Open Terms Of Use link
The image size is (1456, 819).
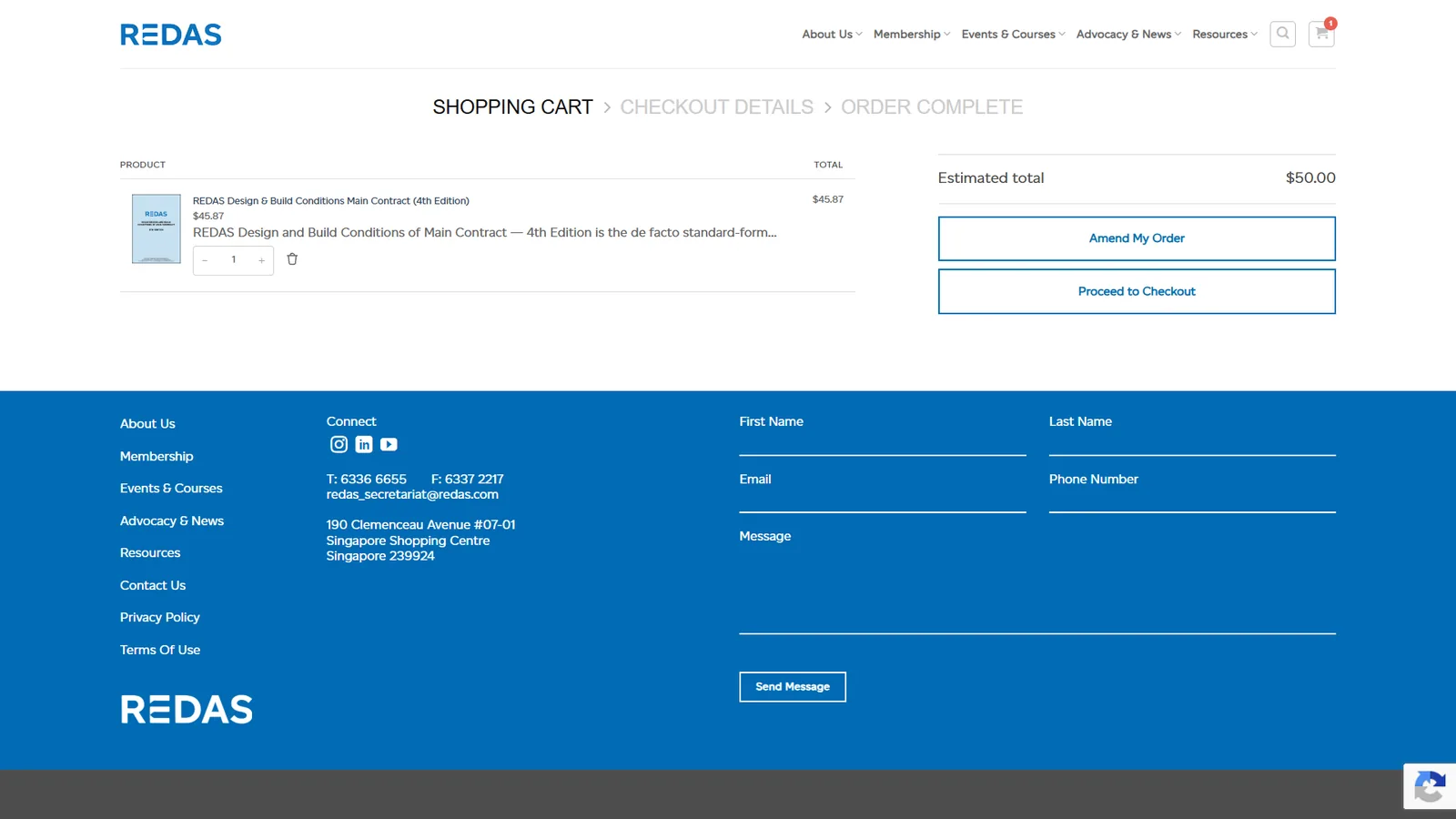pyautogui.click(x=160, y=651)
